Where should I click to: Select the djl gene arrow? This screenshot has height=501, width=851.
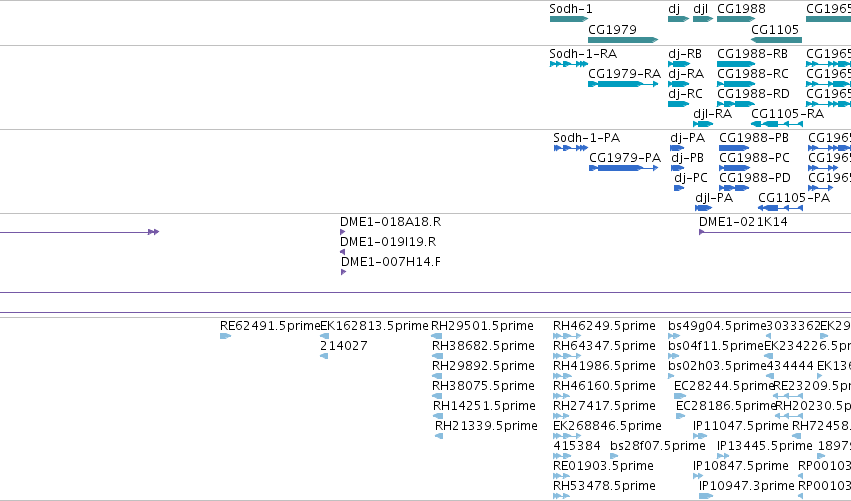click(703, 19)
